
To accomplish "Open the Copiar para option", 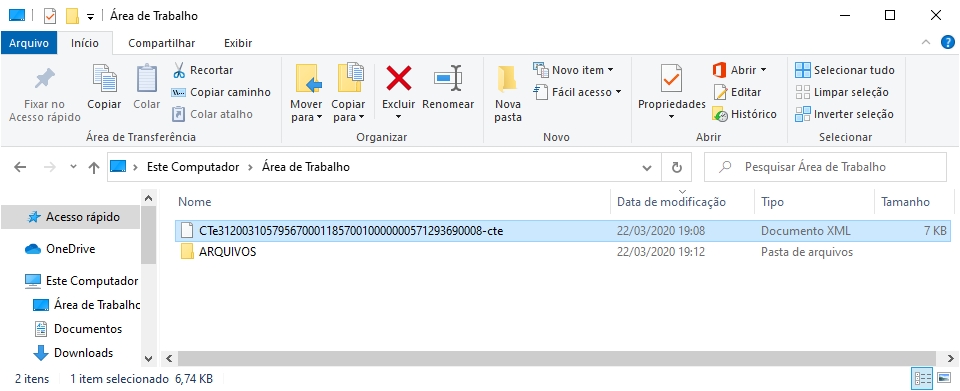I will tap(349, 93).
